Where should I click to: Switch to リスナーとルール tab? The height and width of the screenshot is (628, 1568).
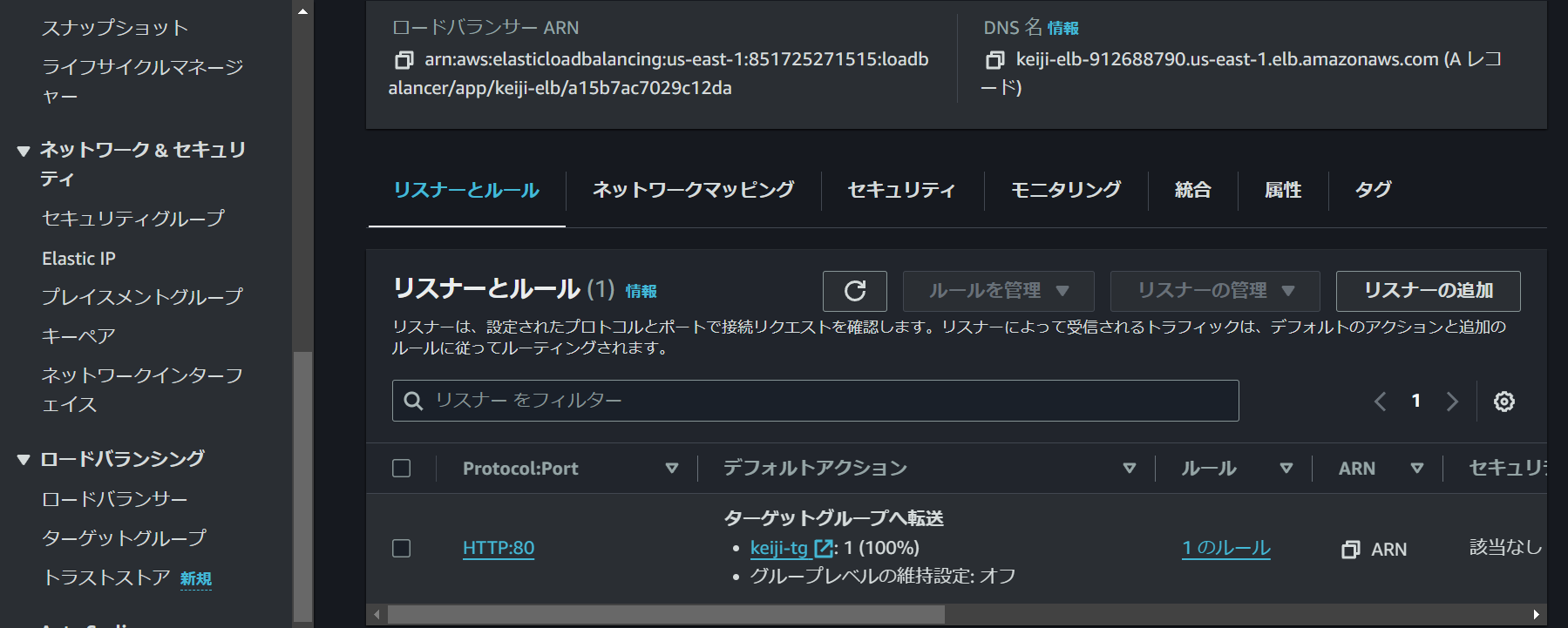click(466, 190)
